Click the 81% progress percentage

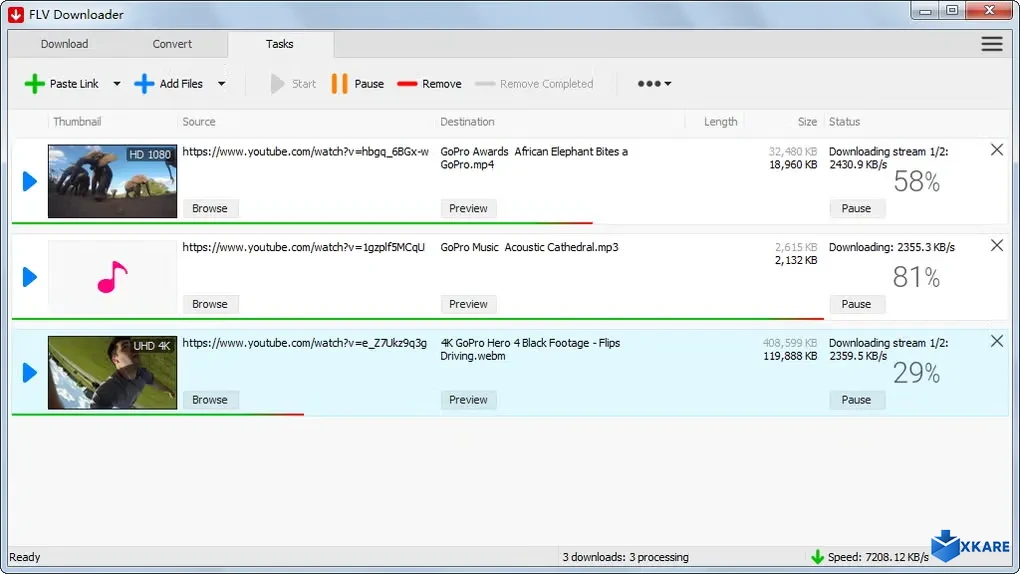917,277
